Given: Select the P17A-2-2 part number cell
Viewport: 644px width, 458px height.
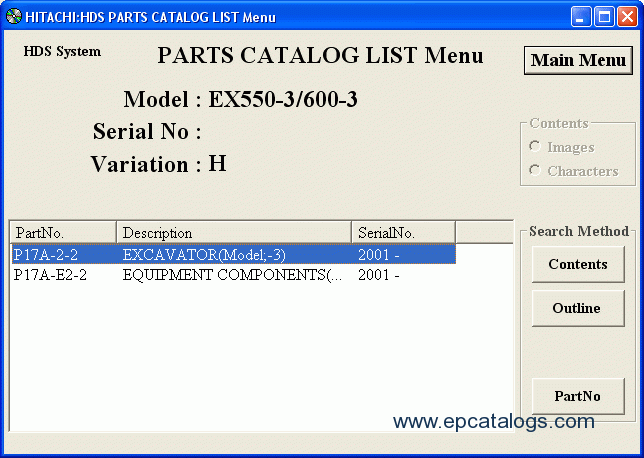Looking at the screenshot, I should 46,255.
